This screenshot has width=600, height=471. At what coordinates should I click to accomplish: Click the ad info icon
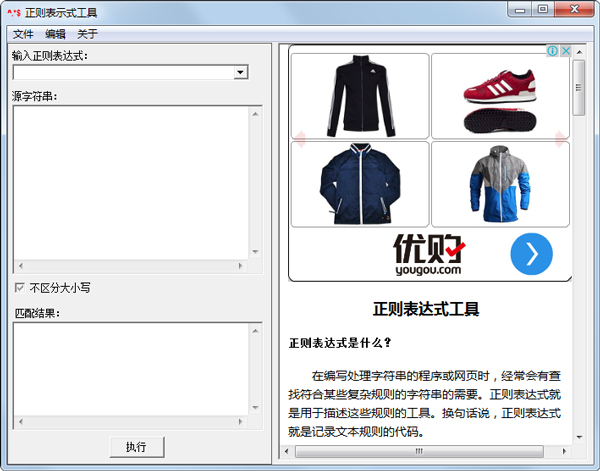coord(552,51)
